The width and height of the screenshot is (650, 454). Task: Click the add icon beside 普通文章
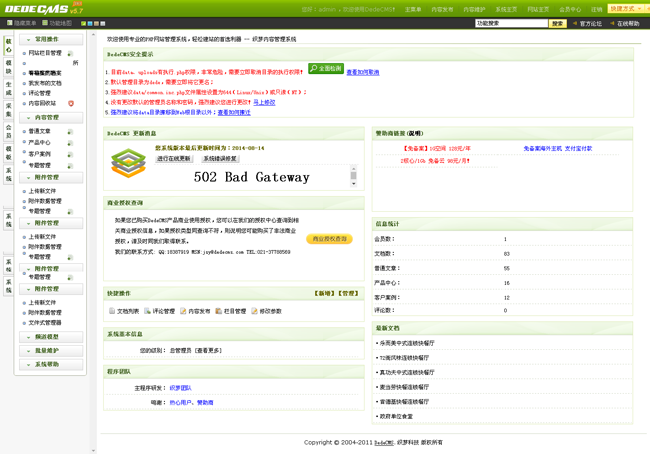coord(70,132)
